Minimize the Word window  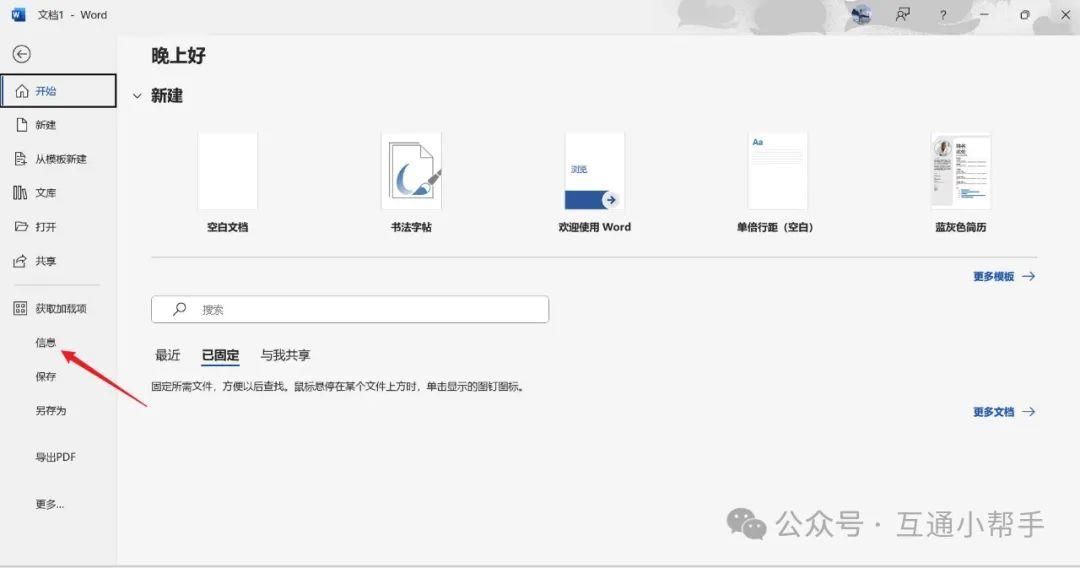pos(984,14)
